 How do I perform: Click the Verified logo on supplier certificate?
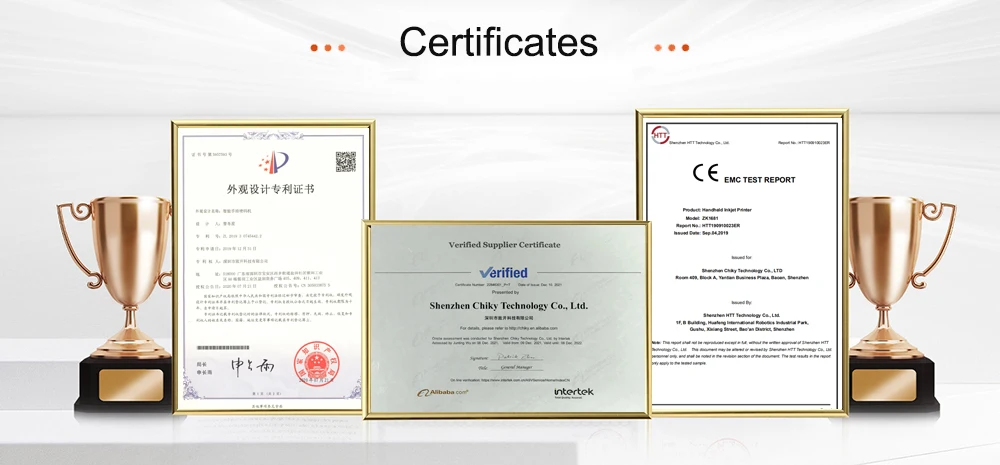[503, 272]
